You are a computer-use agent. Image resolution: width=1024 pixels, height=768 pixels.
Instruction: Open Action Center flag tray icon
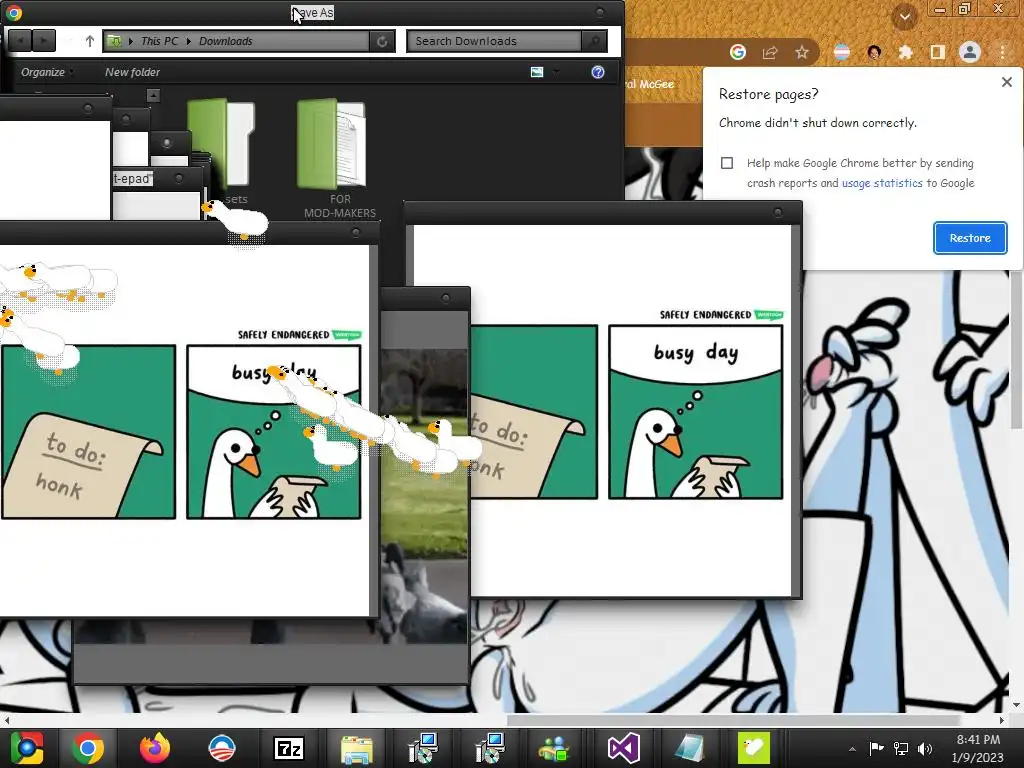[876, 748]
